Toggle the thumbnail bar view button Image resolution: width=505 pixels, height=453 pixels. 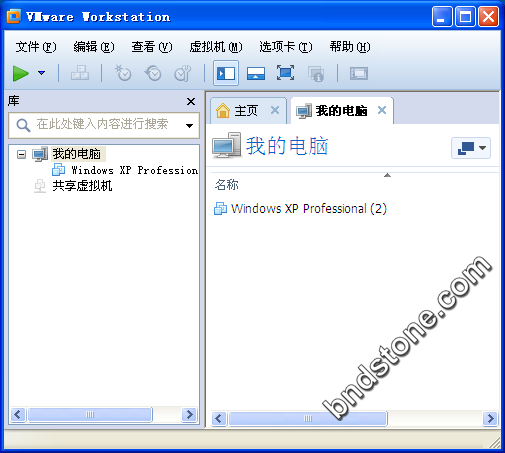pos(256,73)
